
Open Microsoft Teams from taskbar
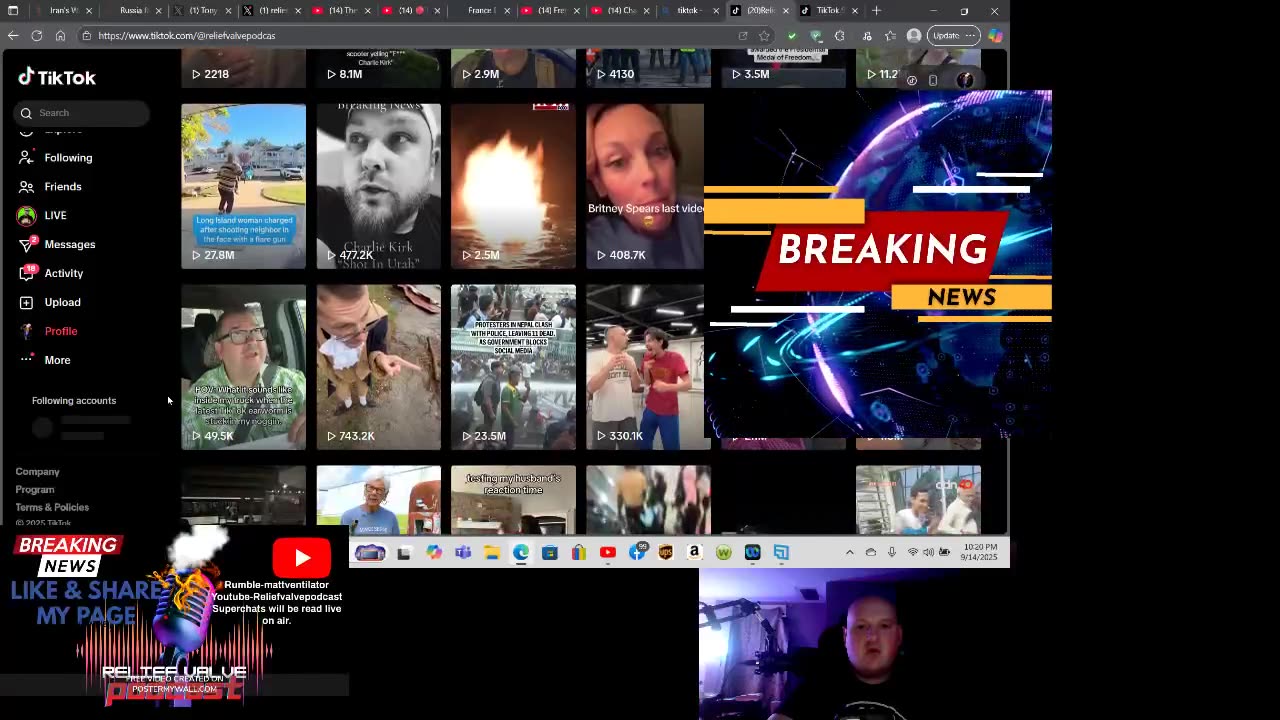tap(463, 553)
